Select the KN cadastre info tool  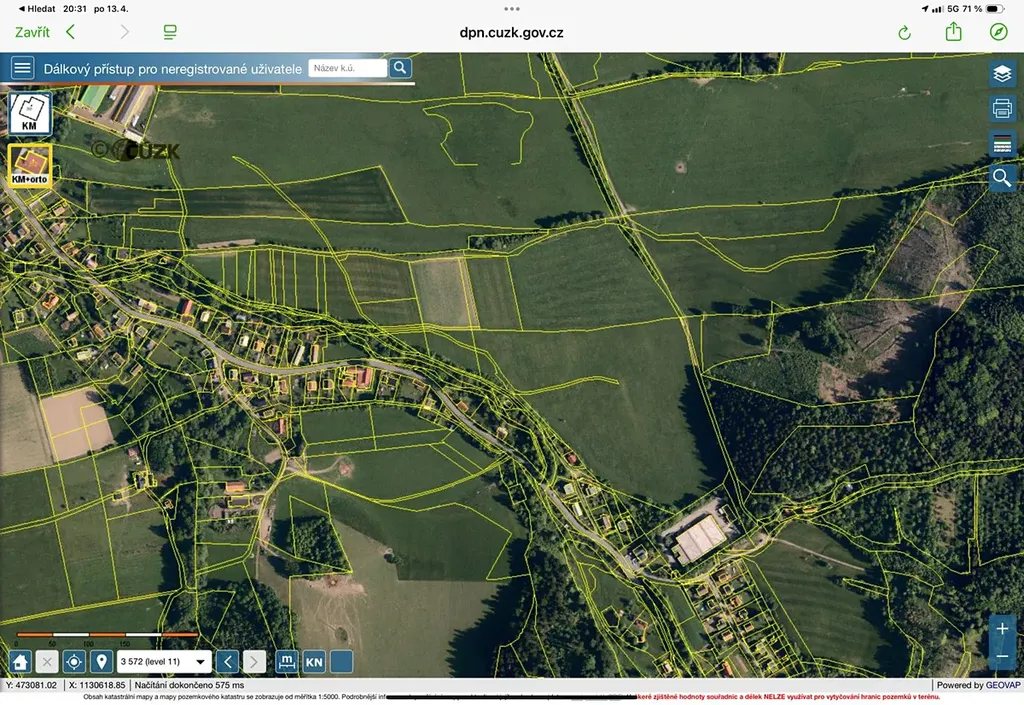314,662
